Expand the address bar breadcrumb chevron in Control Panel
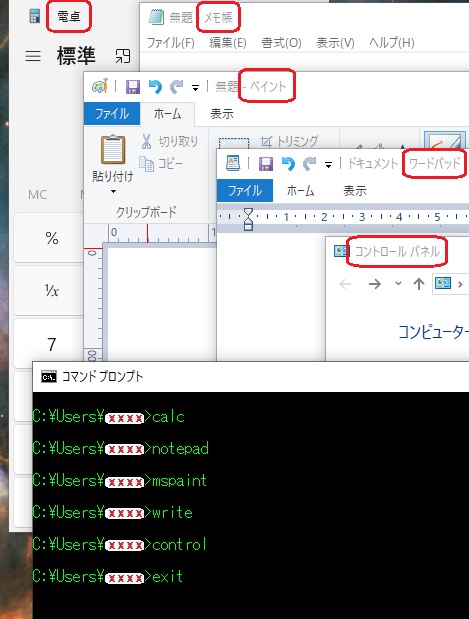Viewport: 469px width, 619px height. (460, 284)
